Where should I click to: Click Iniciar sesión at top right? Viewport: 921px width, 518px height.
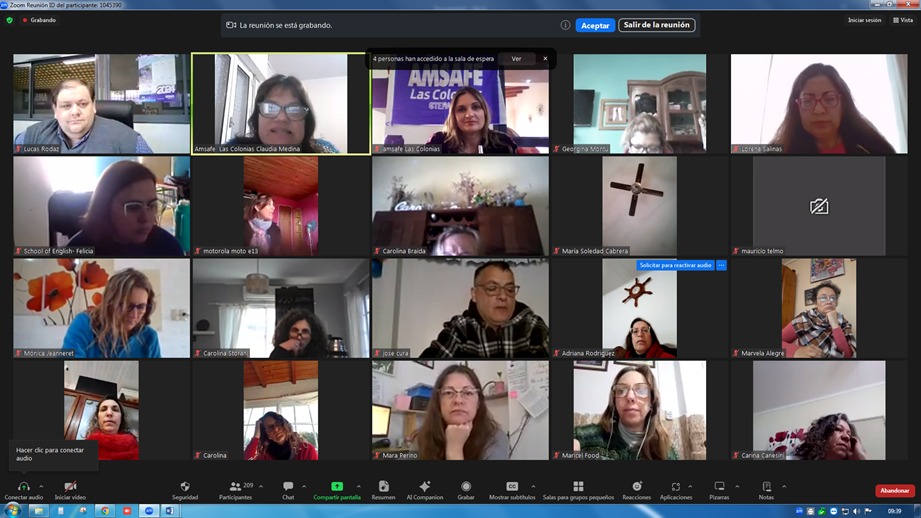(864, 20)
